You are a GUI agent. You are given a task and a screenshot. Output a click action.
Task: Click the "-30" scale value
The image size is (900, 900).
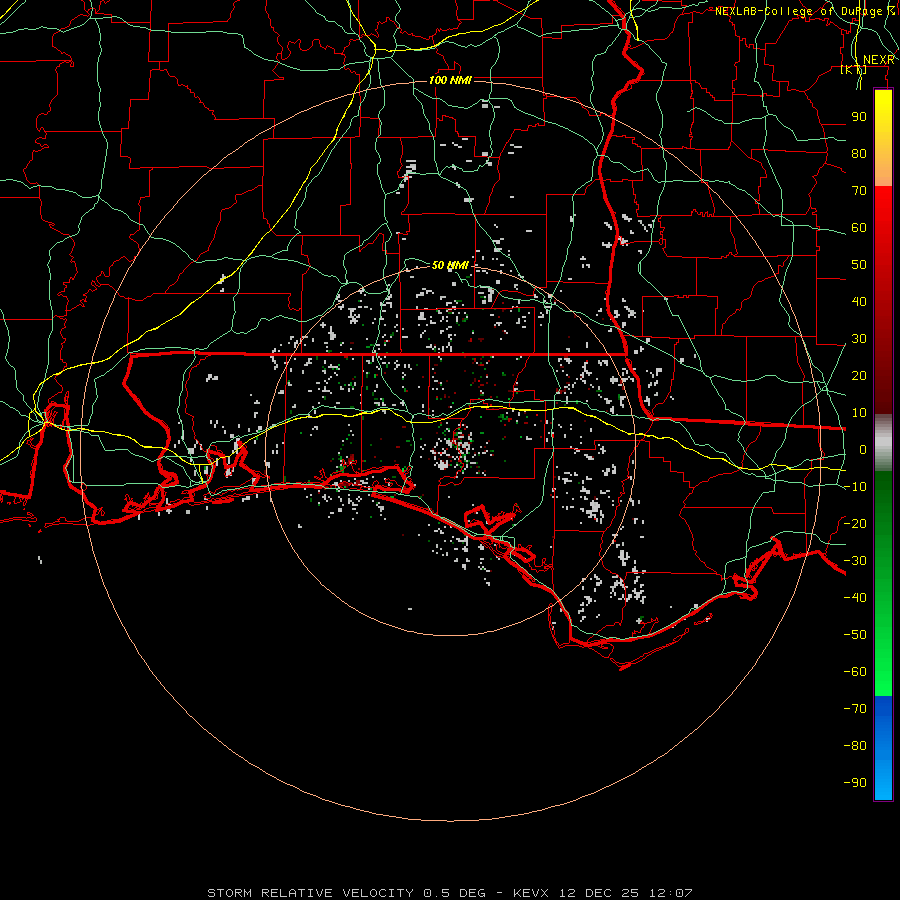[855, 560]
